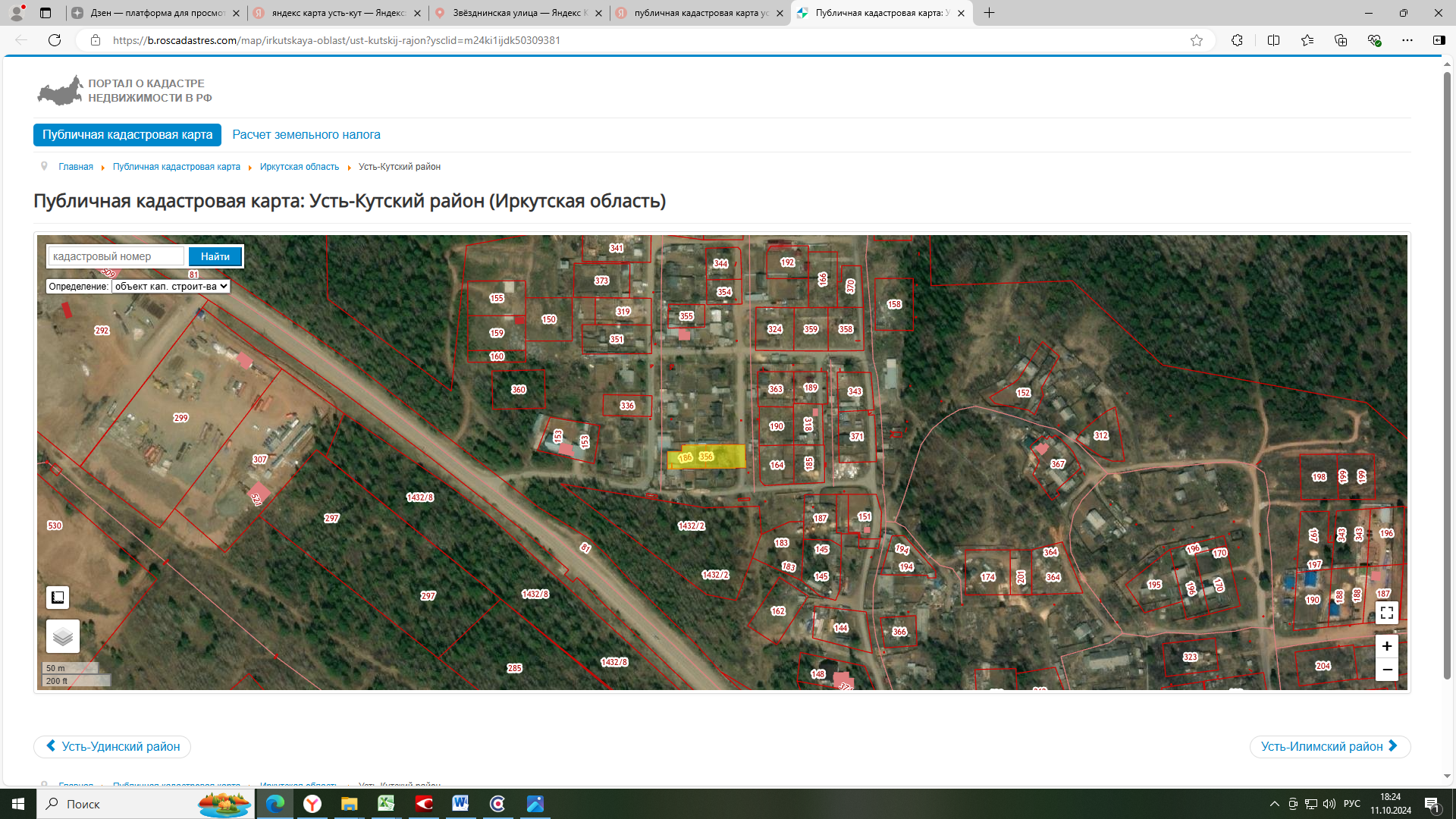1456x819 pixels.
Task: Open the Photos app in the taskbar
Action: click(535, 804)
